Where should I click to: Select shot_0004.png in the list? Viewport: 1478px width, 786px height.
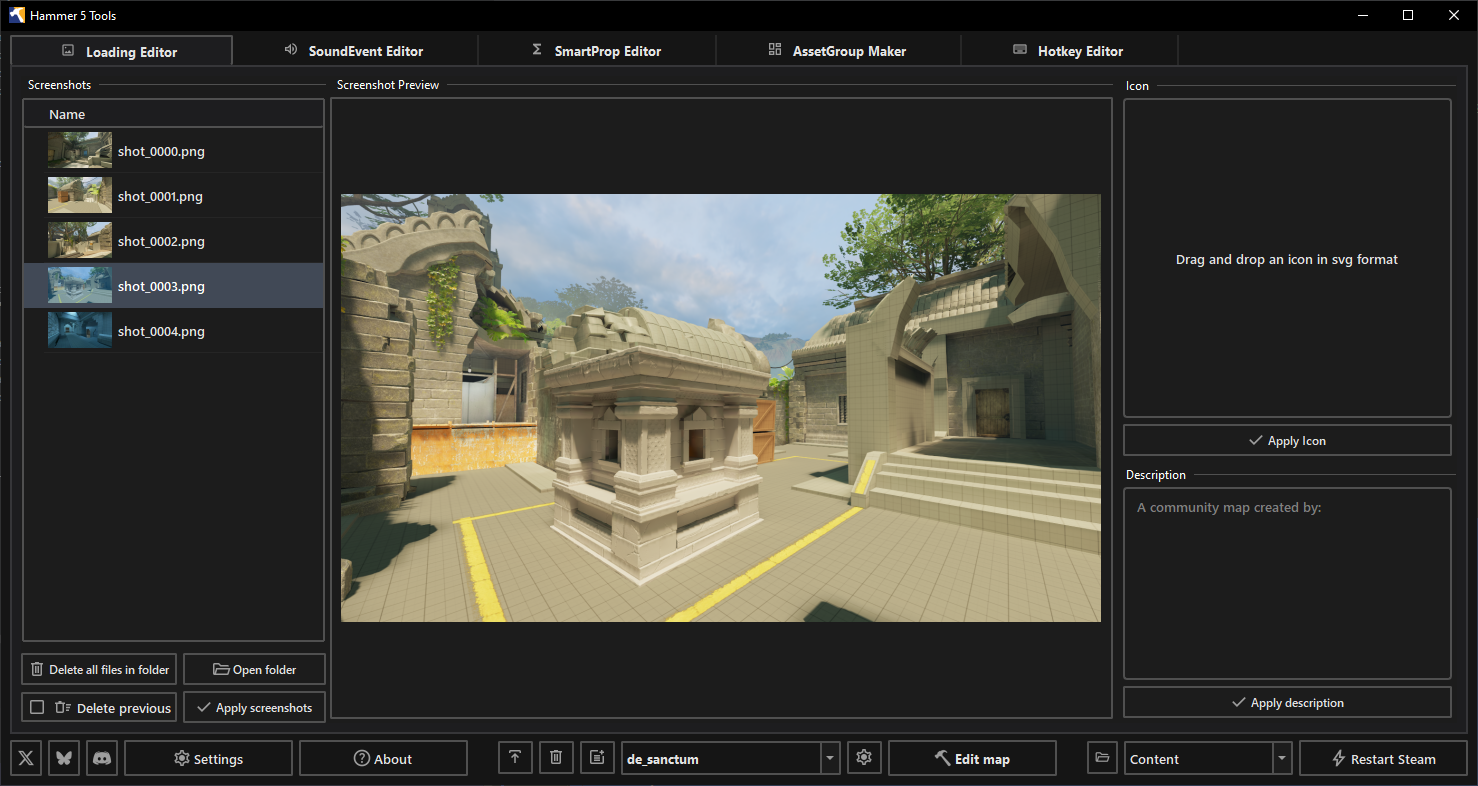173,331
